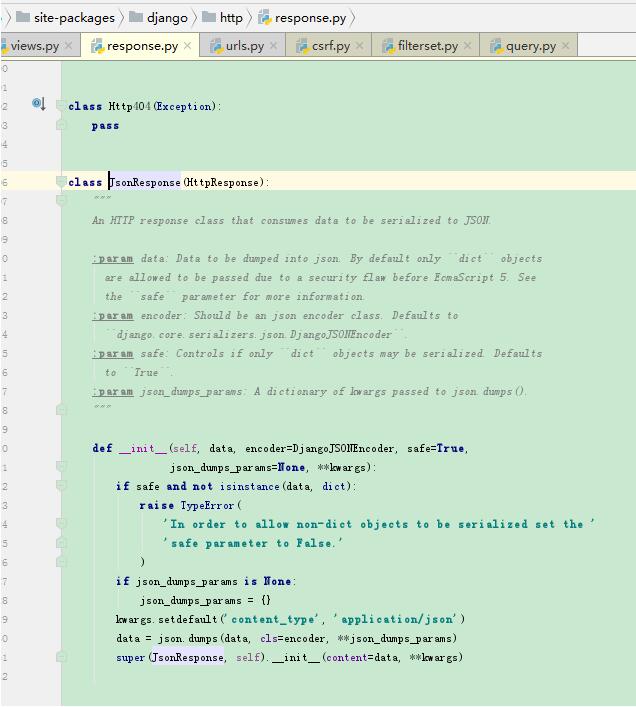This screenshot has width=636, height=707.
Task: Click fold end marker at docstring close
Action: click(61, 410)
